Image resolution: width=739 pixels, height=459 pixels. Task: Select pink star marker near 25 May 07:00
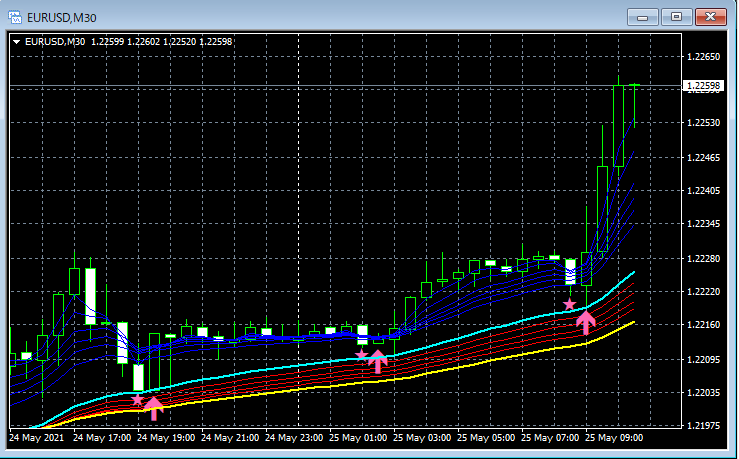[x=570, y=304]
